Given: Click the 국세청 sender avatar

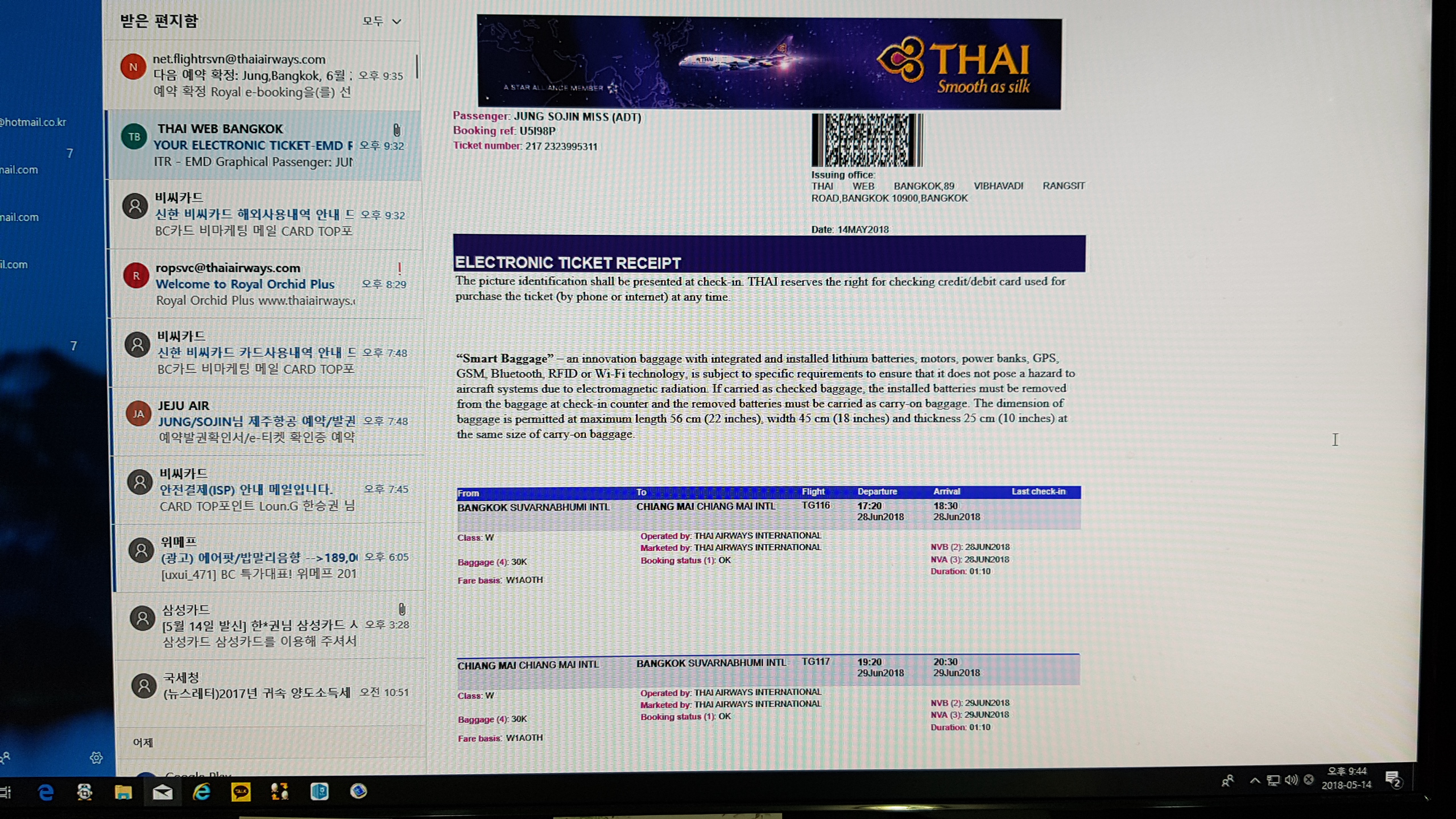Looking at the screenshot, I should click(144, 686).
